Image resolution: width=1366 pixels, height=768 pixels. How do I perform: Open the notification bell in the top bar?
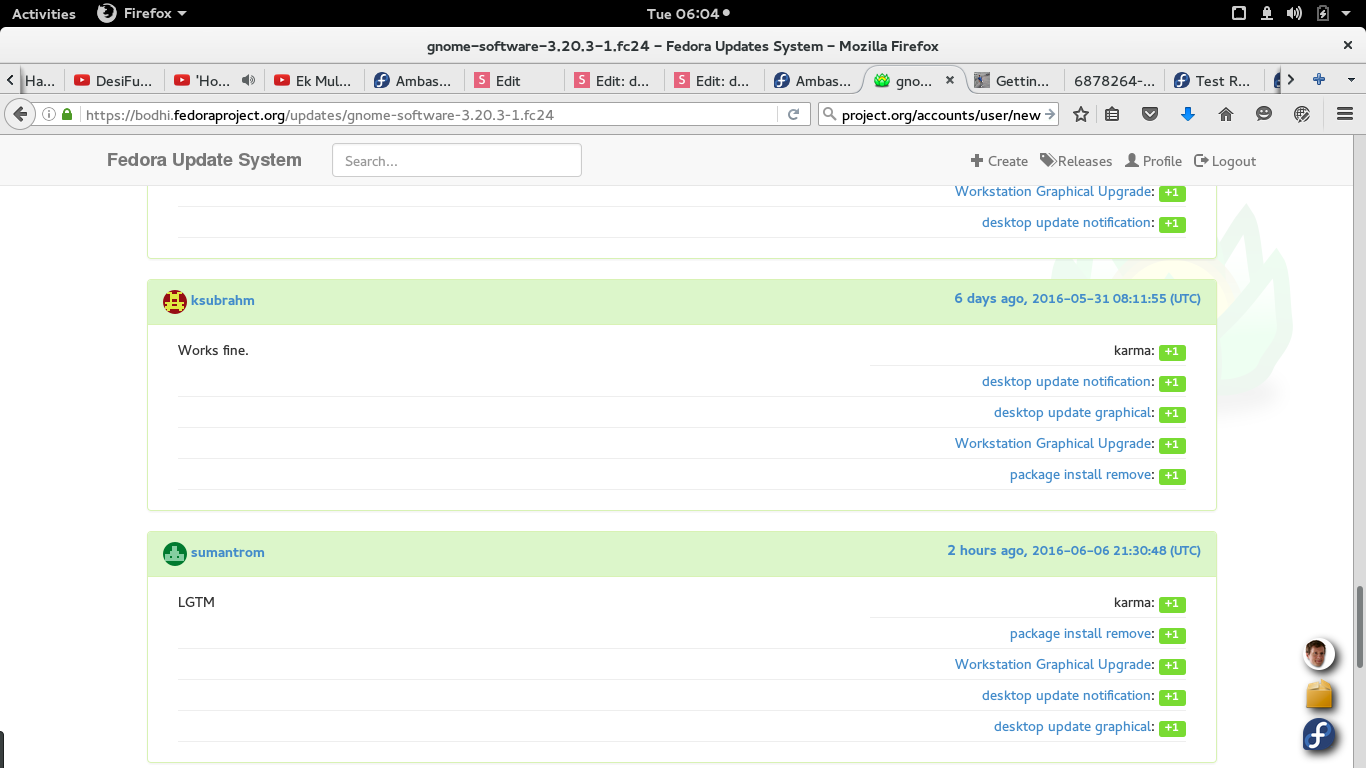(x=1267, y=14)
